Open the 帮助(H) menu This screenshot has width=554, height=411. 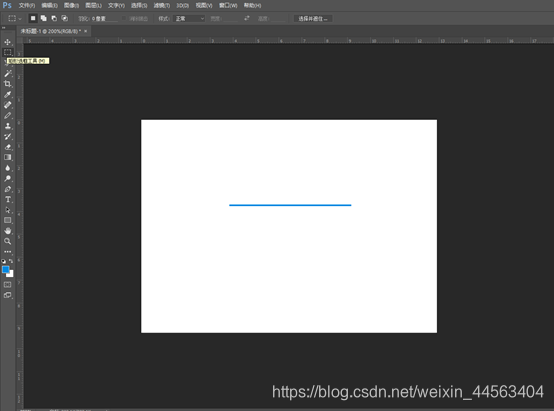pyautogui.click(x=252, y=5)
